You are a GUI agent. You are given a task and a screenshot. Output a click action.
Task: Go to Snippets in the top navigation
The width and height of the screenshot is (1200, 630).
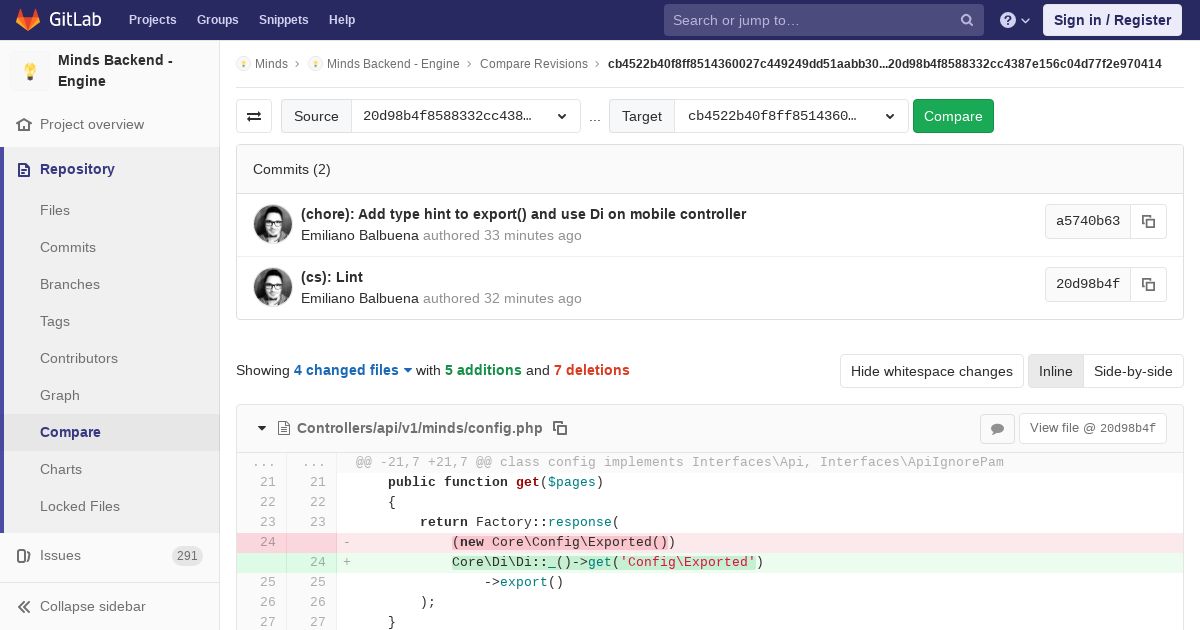point(283,20)
